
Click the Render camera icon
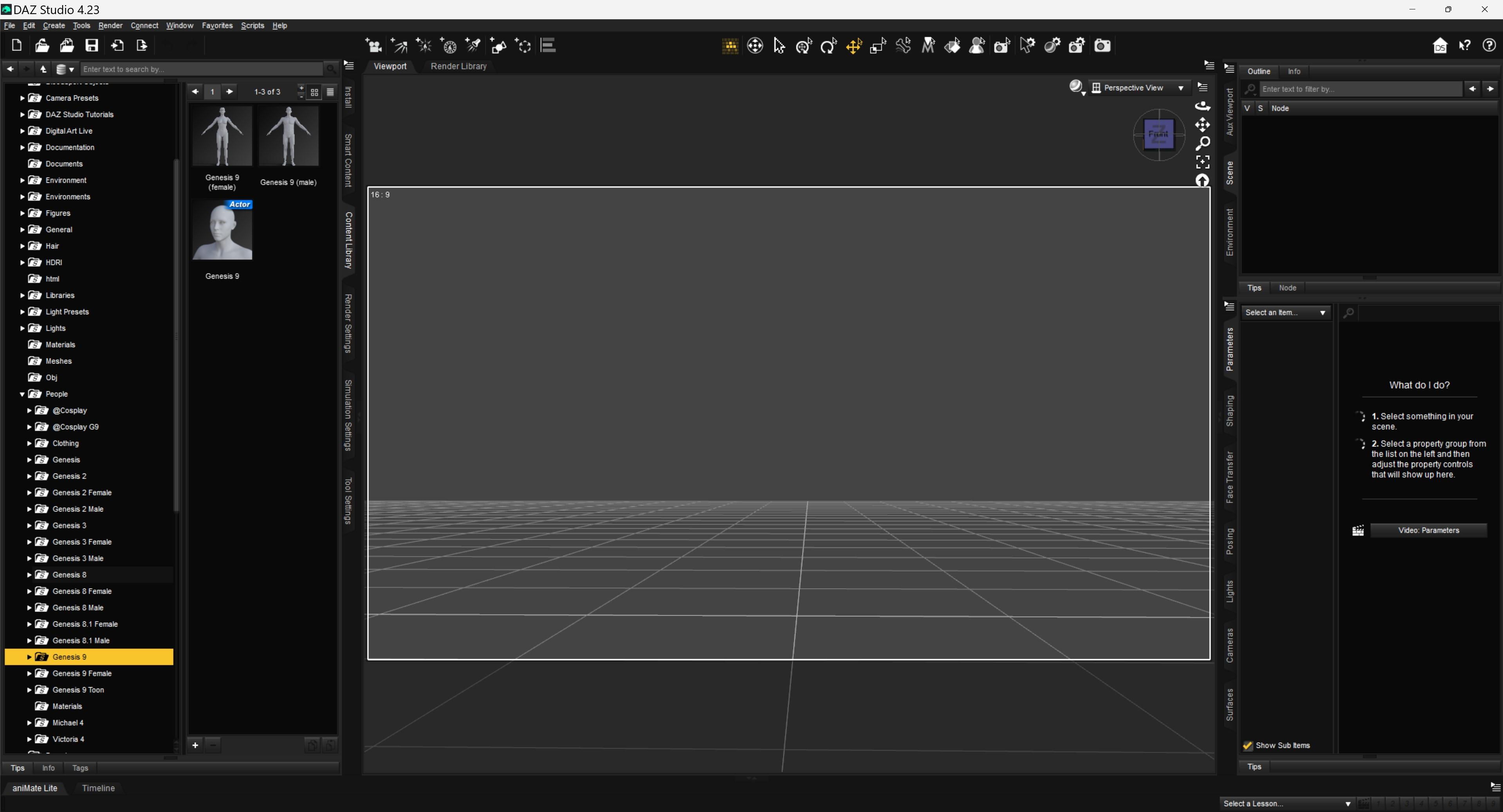pyautogui.click(x=1102, y=45)
